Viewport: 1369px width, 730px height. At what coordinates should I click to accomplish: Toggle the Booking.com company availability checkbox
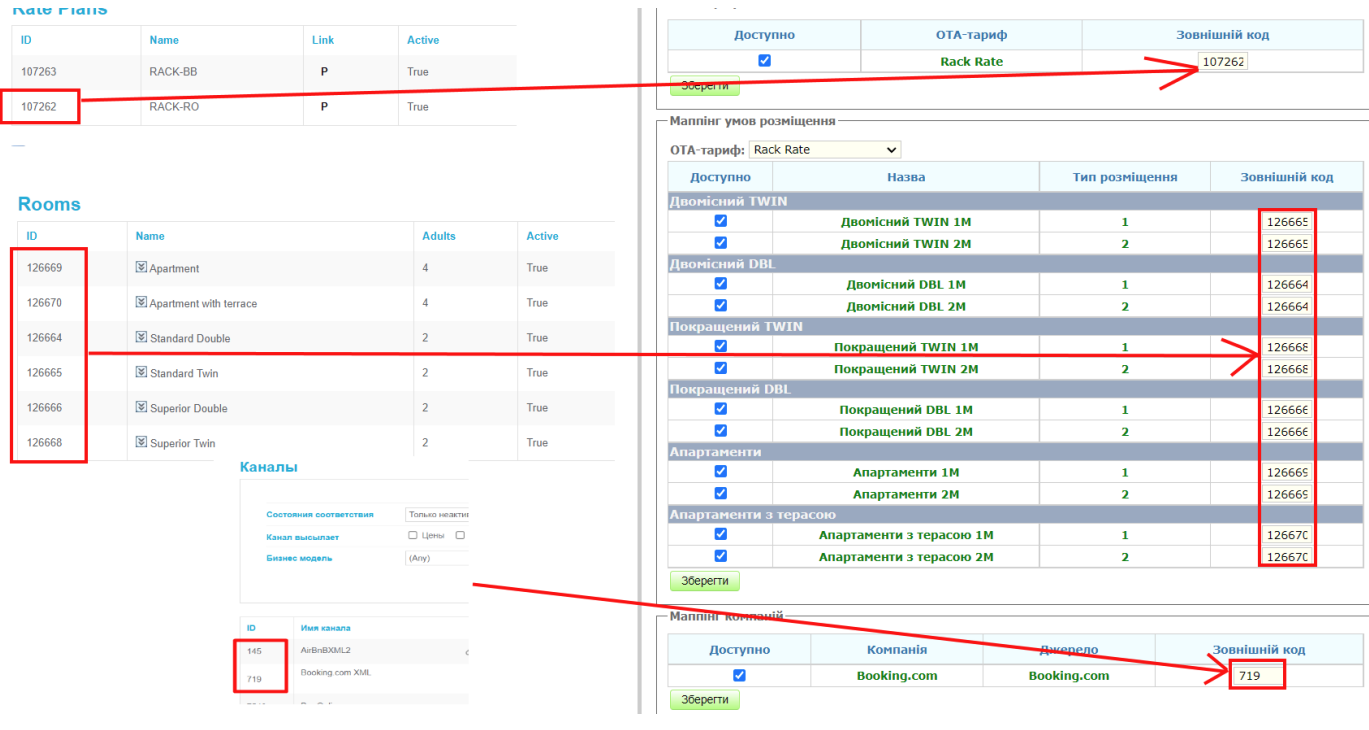click(739, 675)
